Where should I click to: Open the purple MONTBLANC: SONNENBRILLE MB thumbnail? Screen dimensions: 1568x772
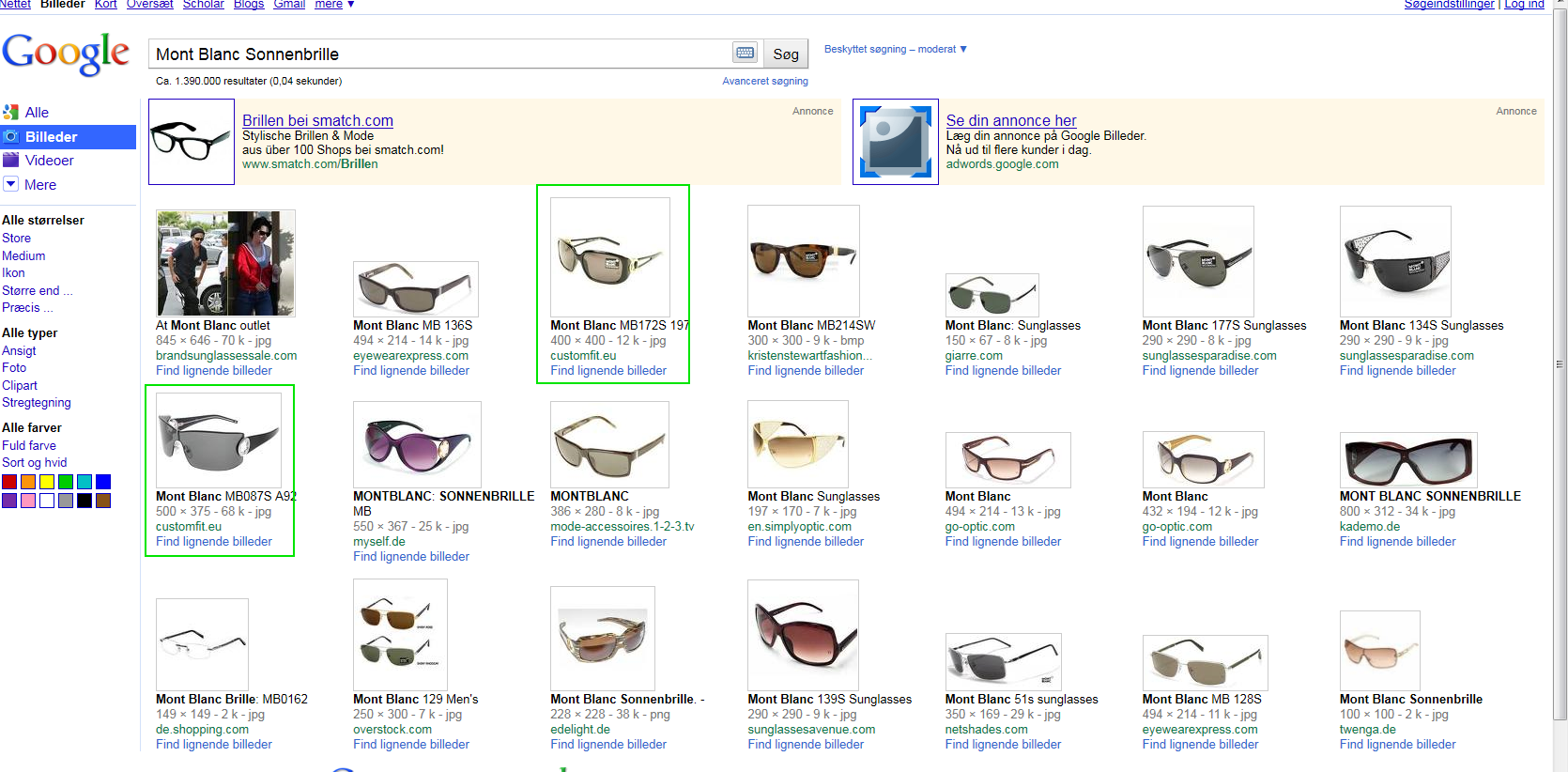tap(417, 444)
